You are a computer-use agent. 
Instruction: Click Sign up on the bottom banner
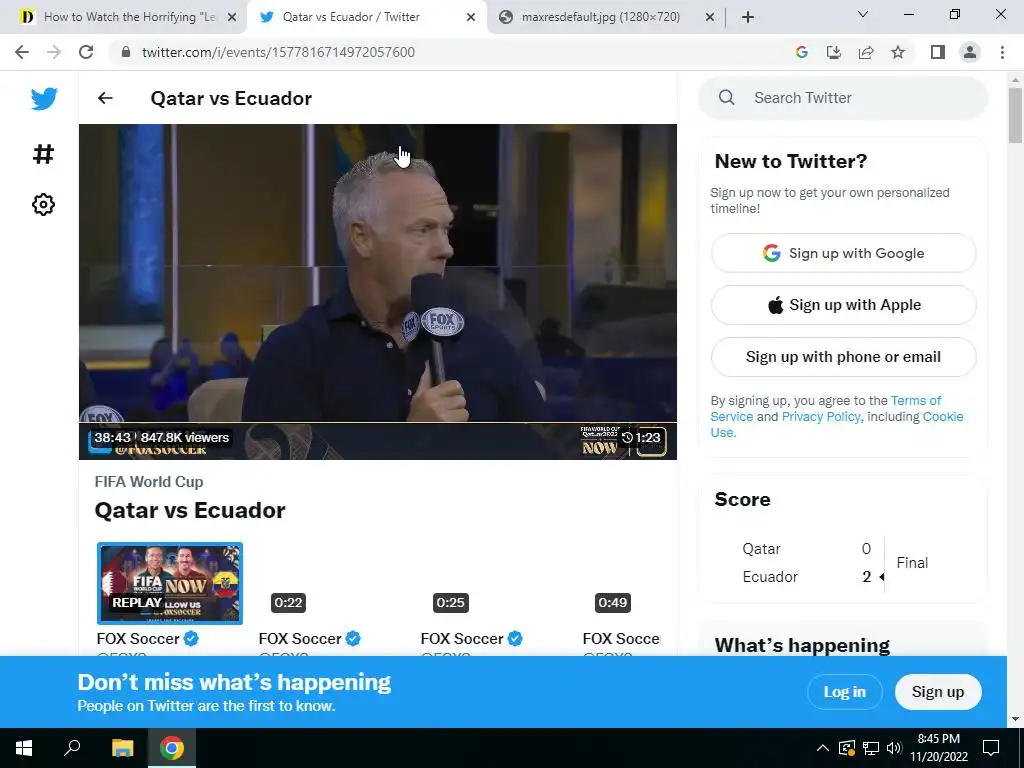[938, 692]
